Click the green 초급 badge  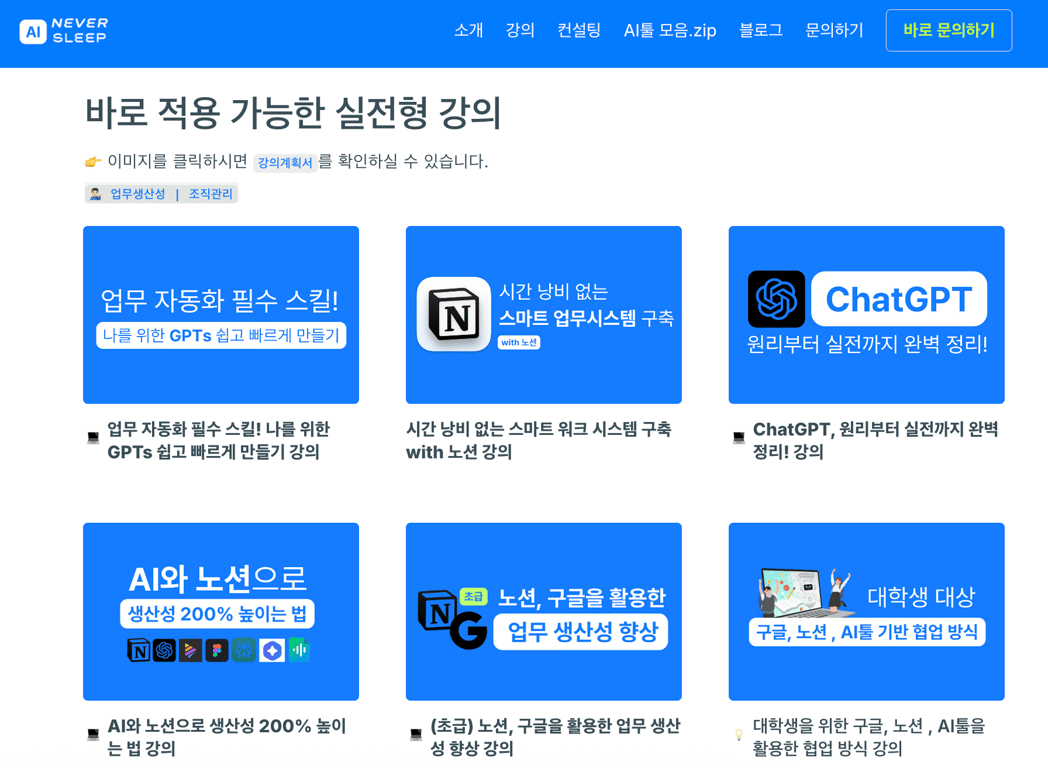point(474,596)
